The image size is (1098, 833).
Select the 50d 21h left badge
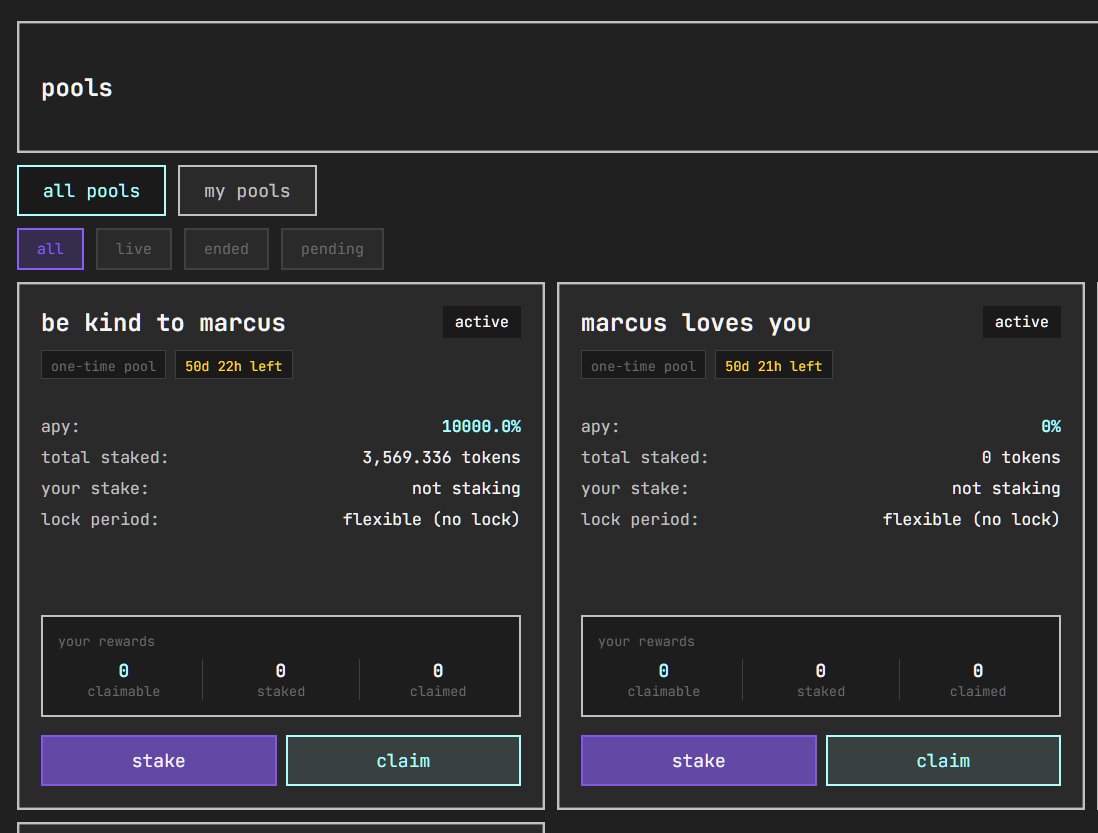click(774, 365)
